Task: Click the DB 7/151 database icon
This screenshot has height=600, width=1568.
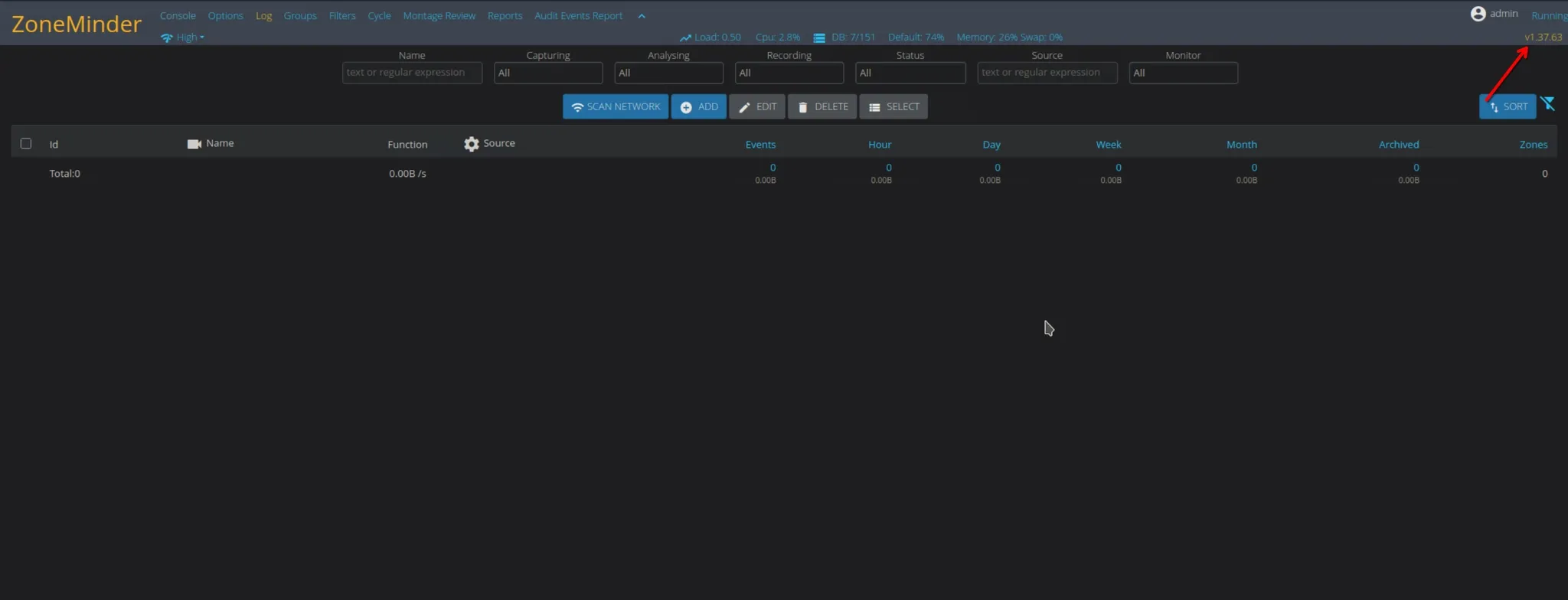Action: (819, 37)
